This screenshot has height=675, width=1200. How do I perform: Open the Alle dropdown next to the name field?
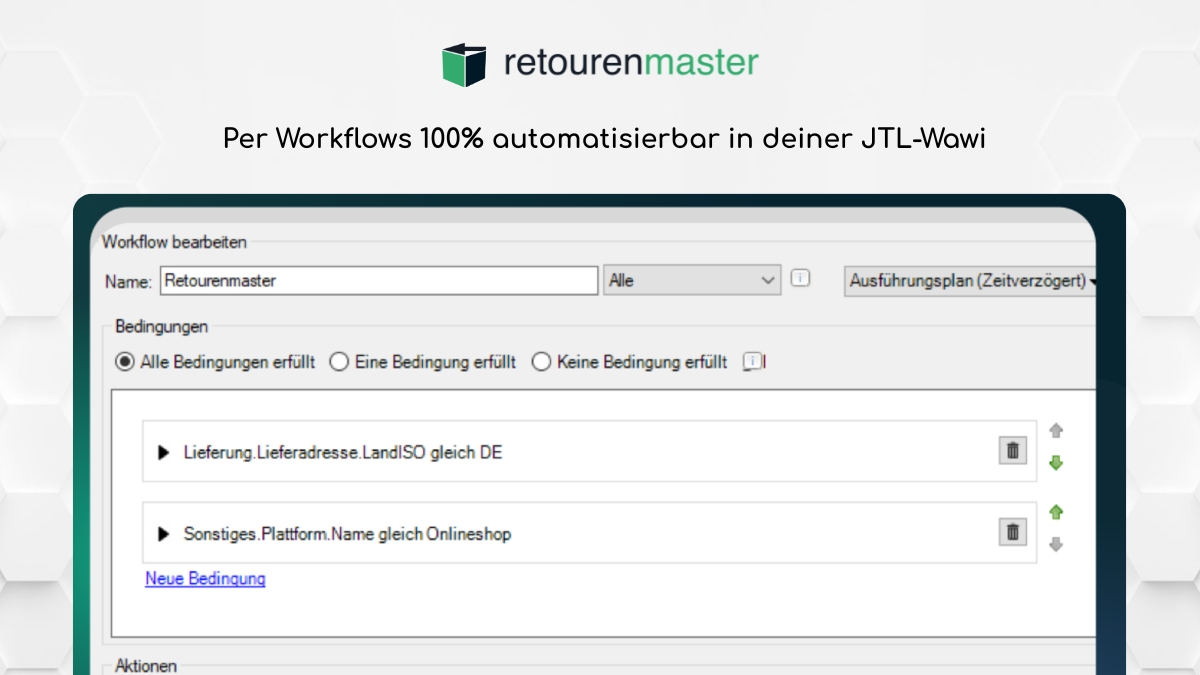click(692, 281)
